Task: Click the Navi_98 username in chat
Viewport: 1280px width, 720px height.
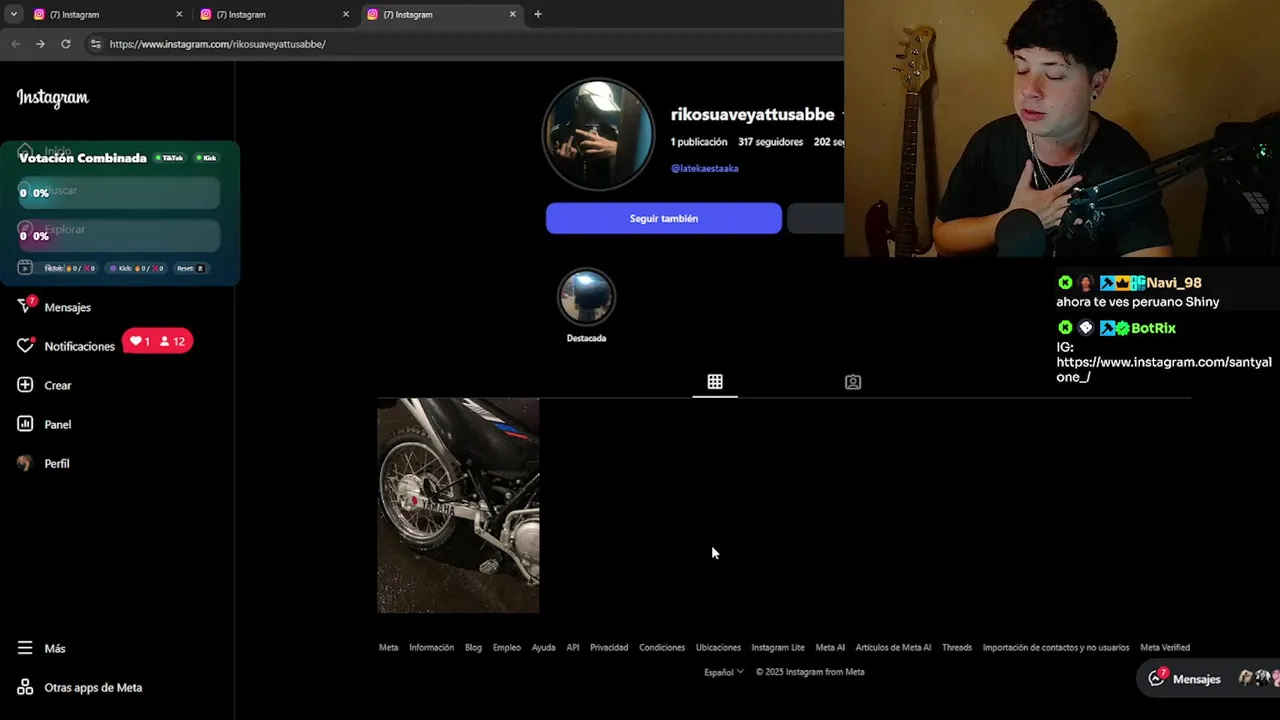Action: pyautogui.click(x=1174, y=283)
